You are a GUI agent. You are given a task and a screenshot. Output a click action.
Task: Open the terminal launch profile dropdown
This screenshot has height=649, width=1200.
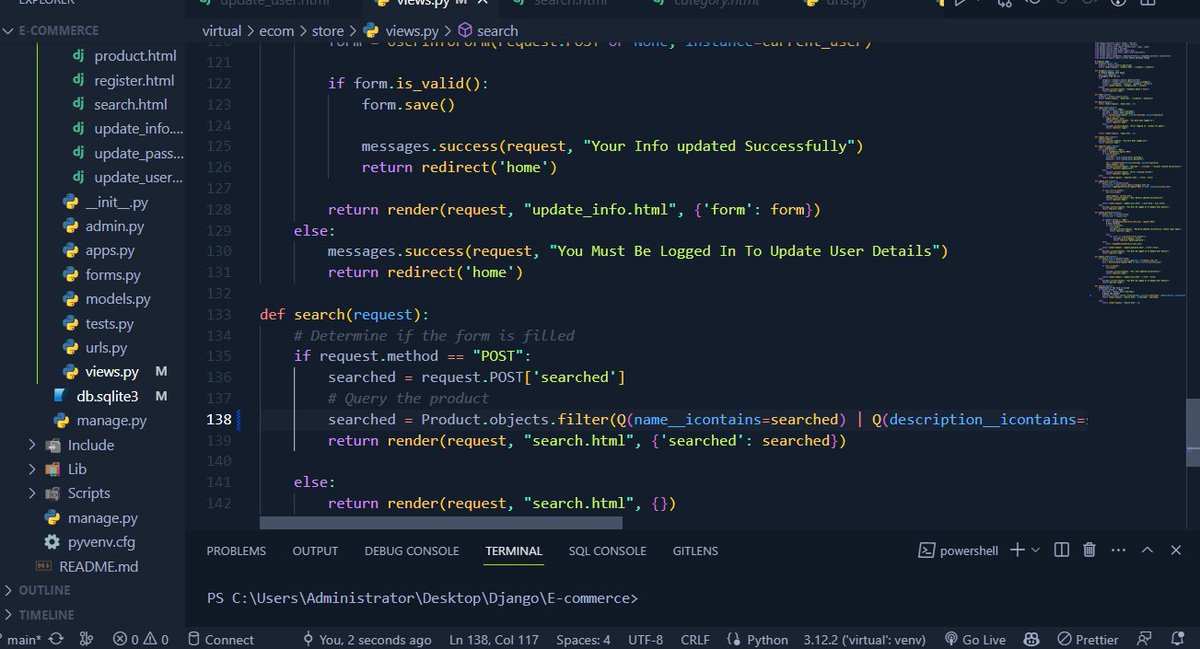coord(1036,550)
